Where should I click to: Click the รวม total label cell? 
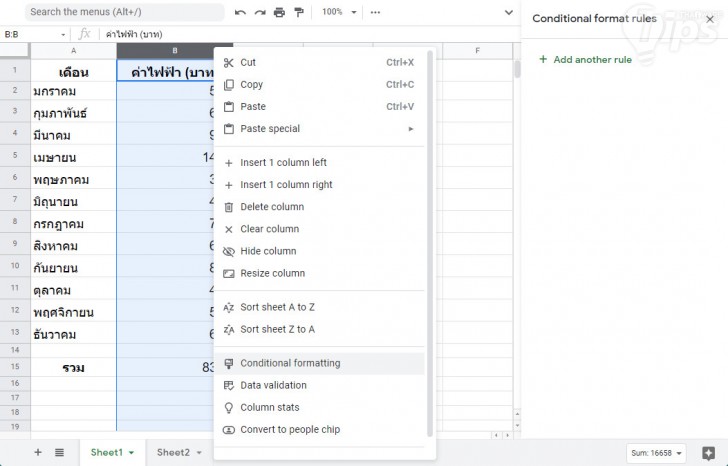tap(73, 367)
